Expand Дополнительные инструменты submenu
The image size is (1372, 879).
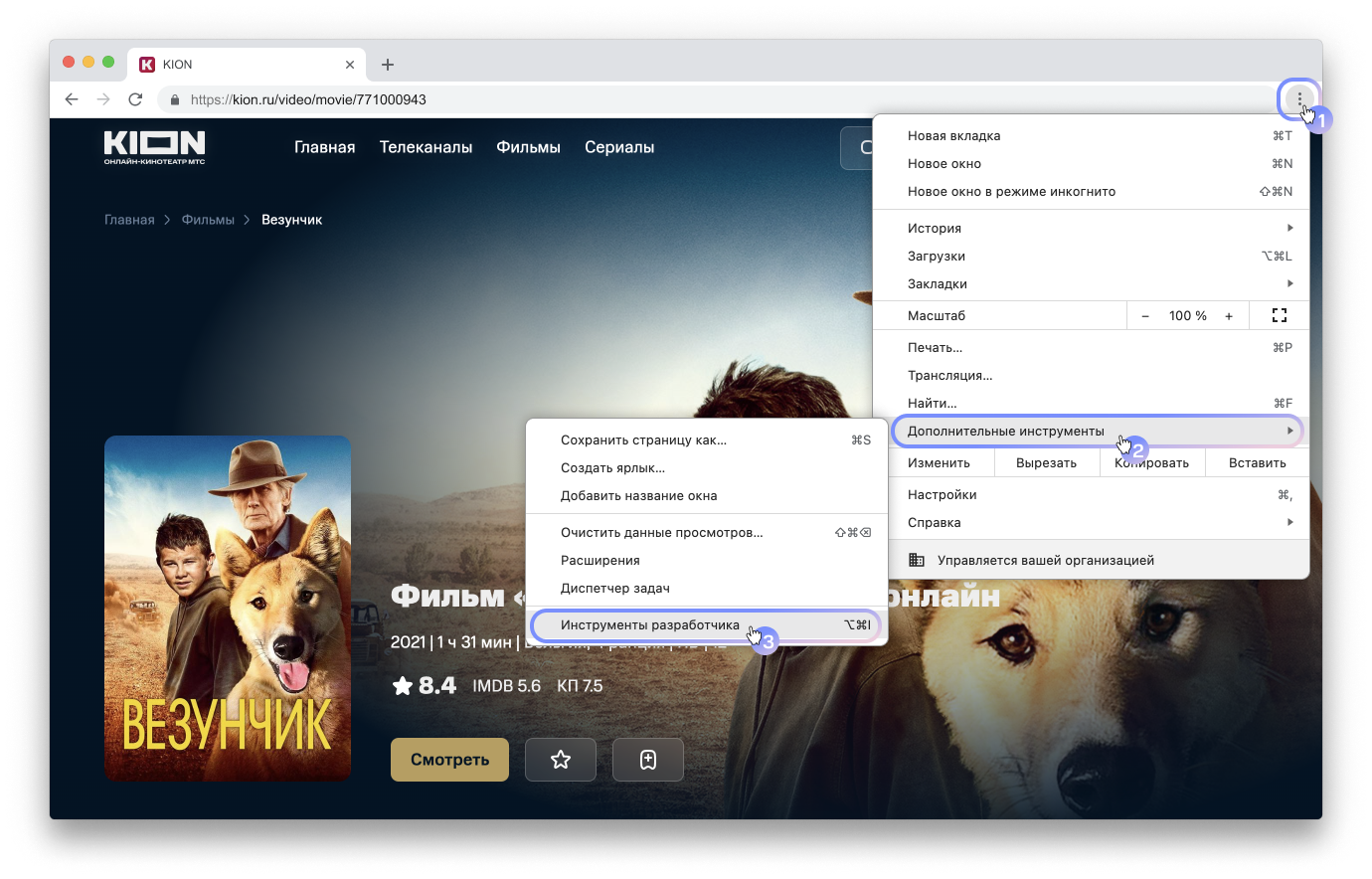pos(1091,431)
